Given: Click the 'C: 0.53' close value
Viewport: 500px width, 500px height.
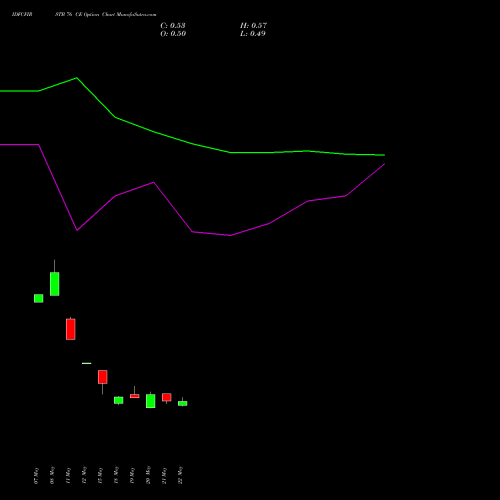Looking at the screenshot, I should pos(173,25).
